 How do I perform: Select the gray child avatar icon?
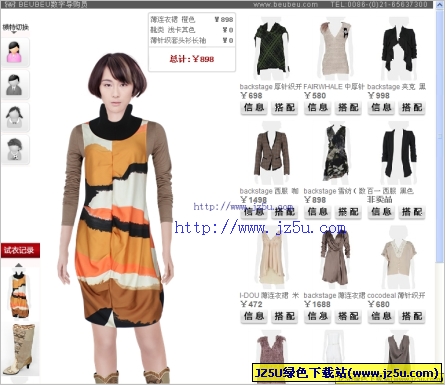(15, 149)
